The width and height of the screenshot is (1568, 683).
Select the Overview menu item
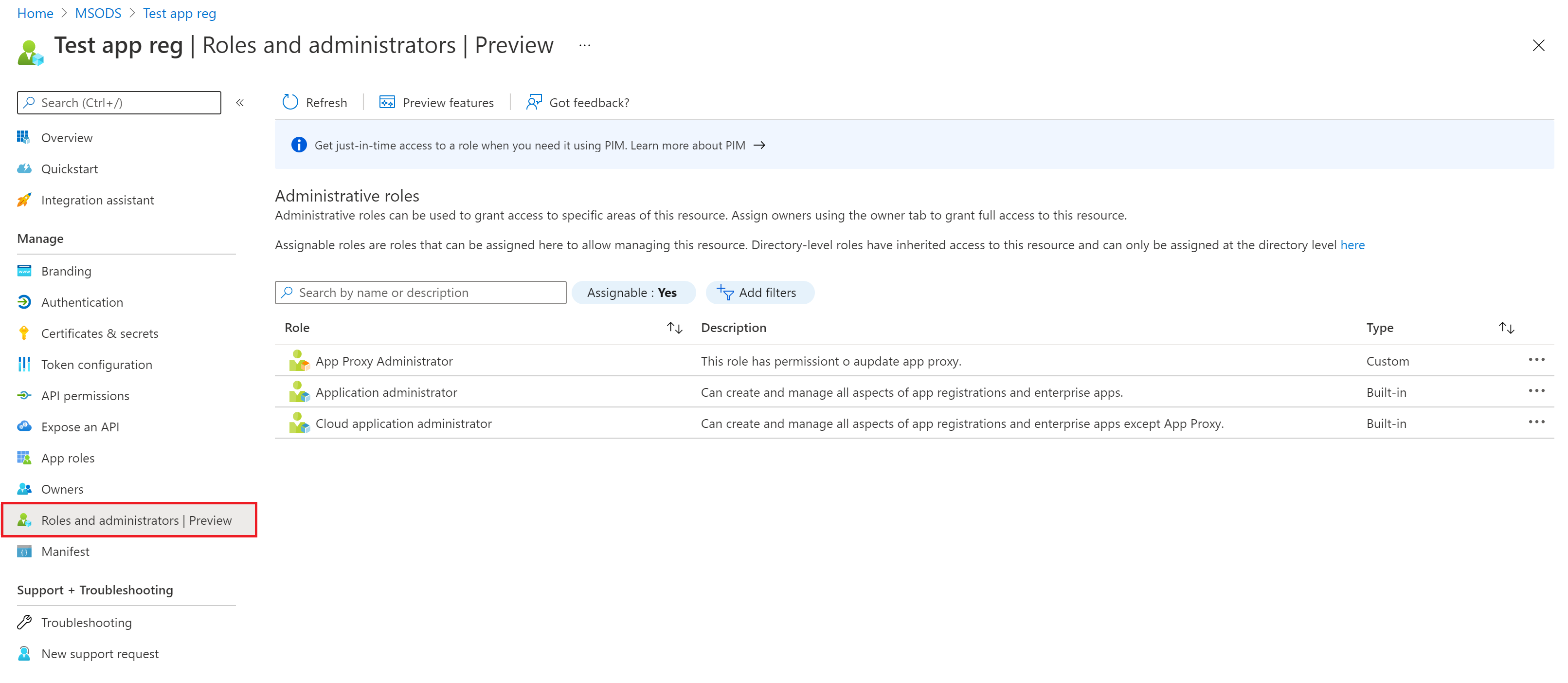(x=67, y=137)
